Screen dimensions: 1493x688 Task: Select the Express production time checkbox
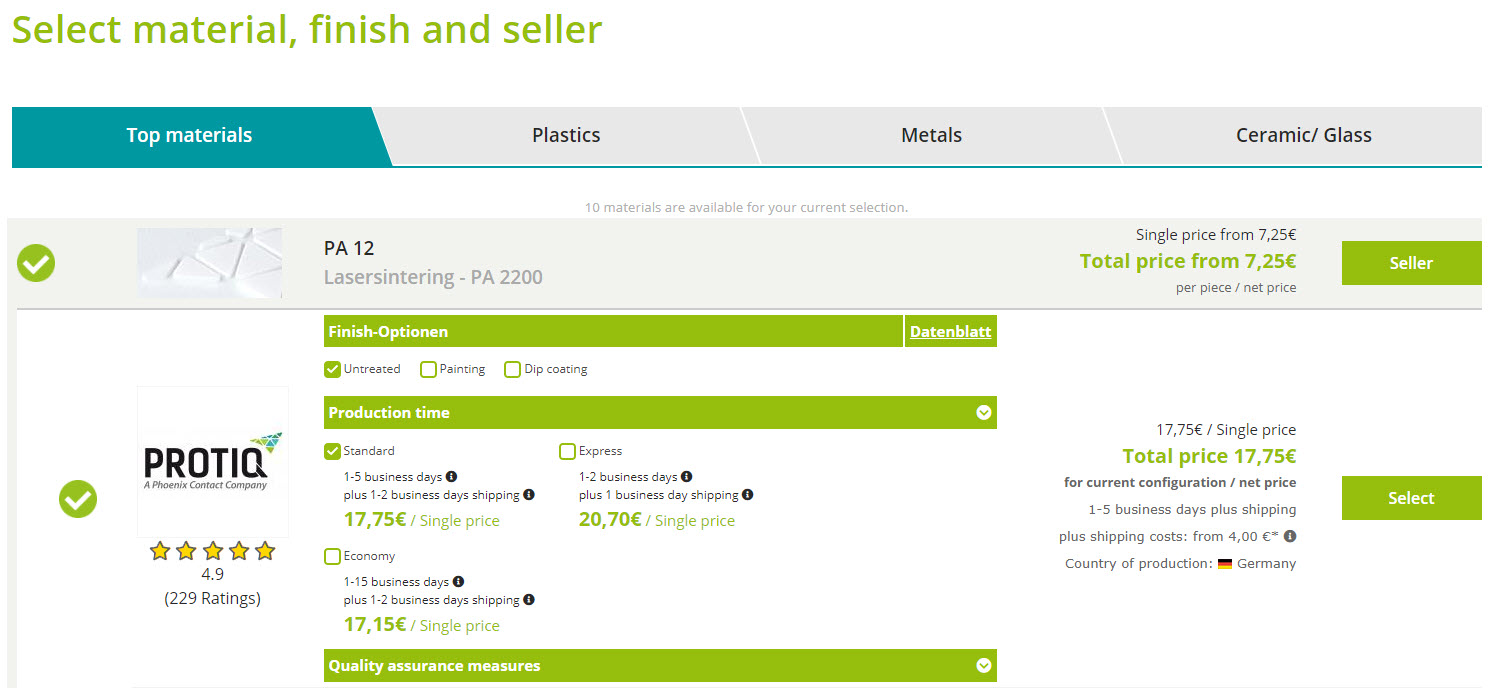[x=568, y=452]
